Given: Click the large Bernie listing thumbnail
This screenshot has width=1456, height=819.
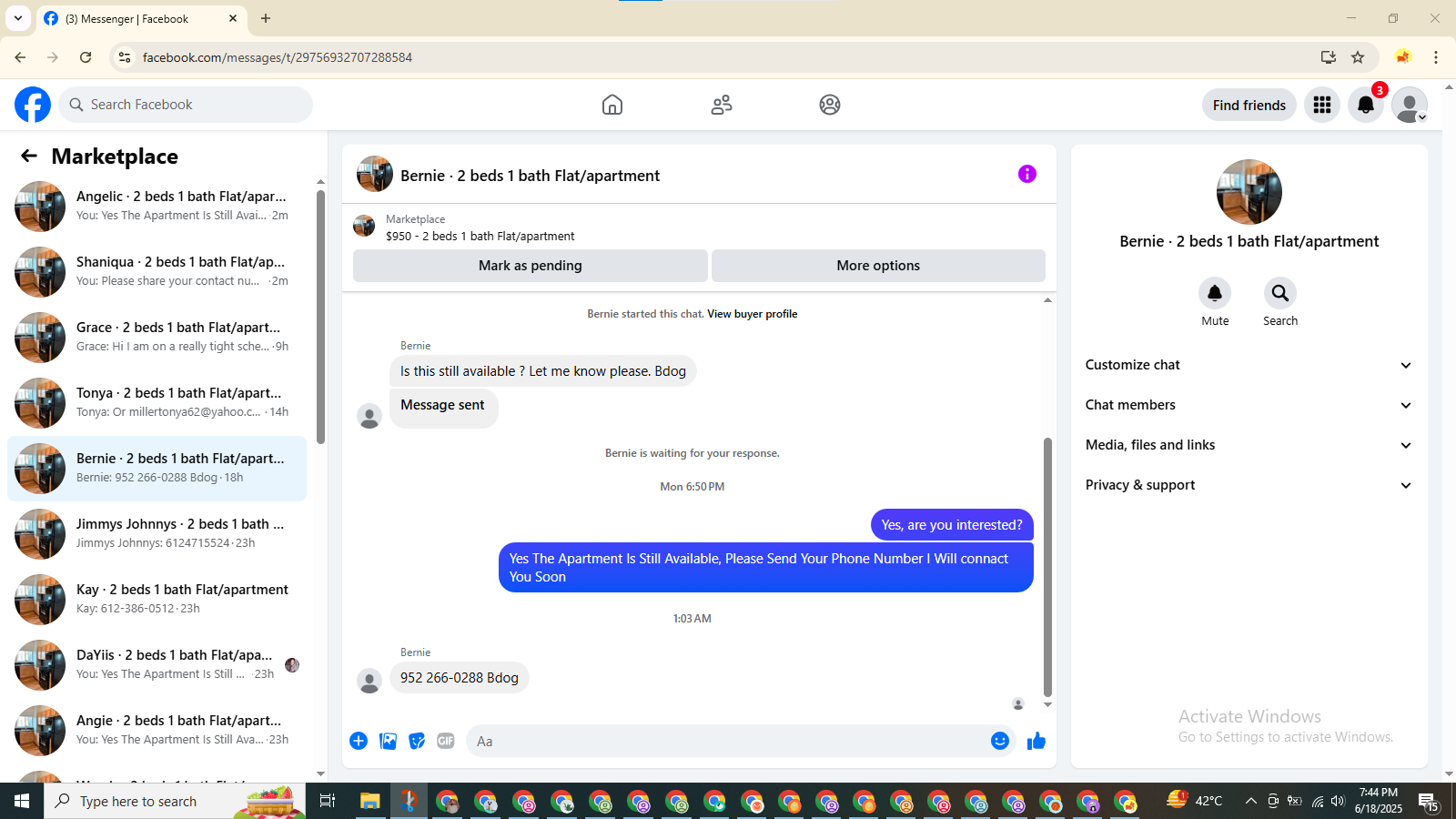Looking at the screenshot, I should pos(1249,192).
